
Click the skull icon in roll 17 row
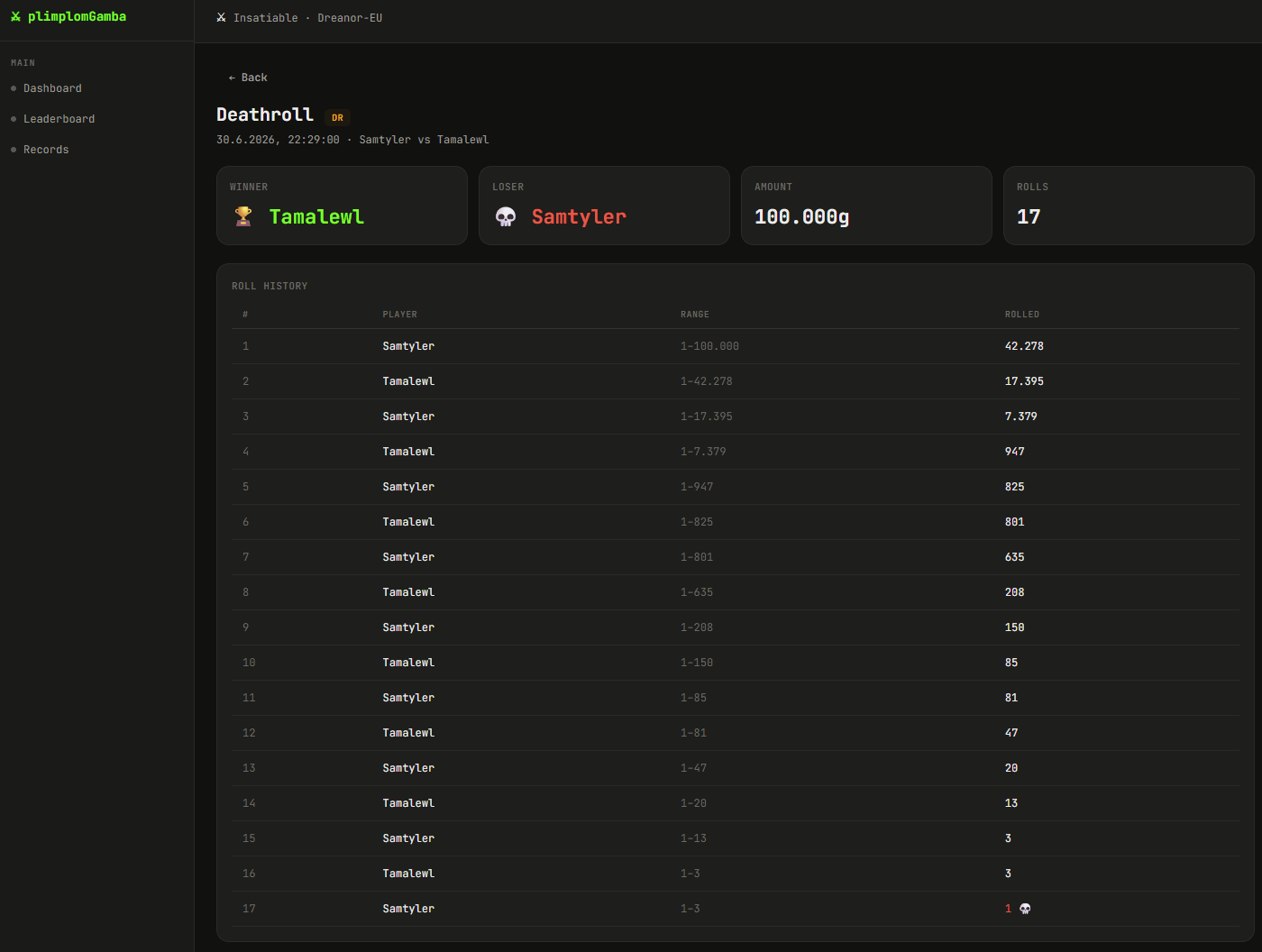point(1025,909)
